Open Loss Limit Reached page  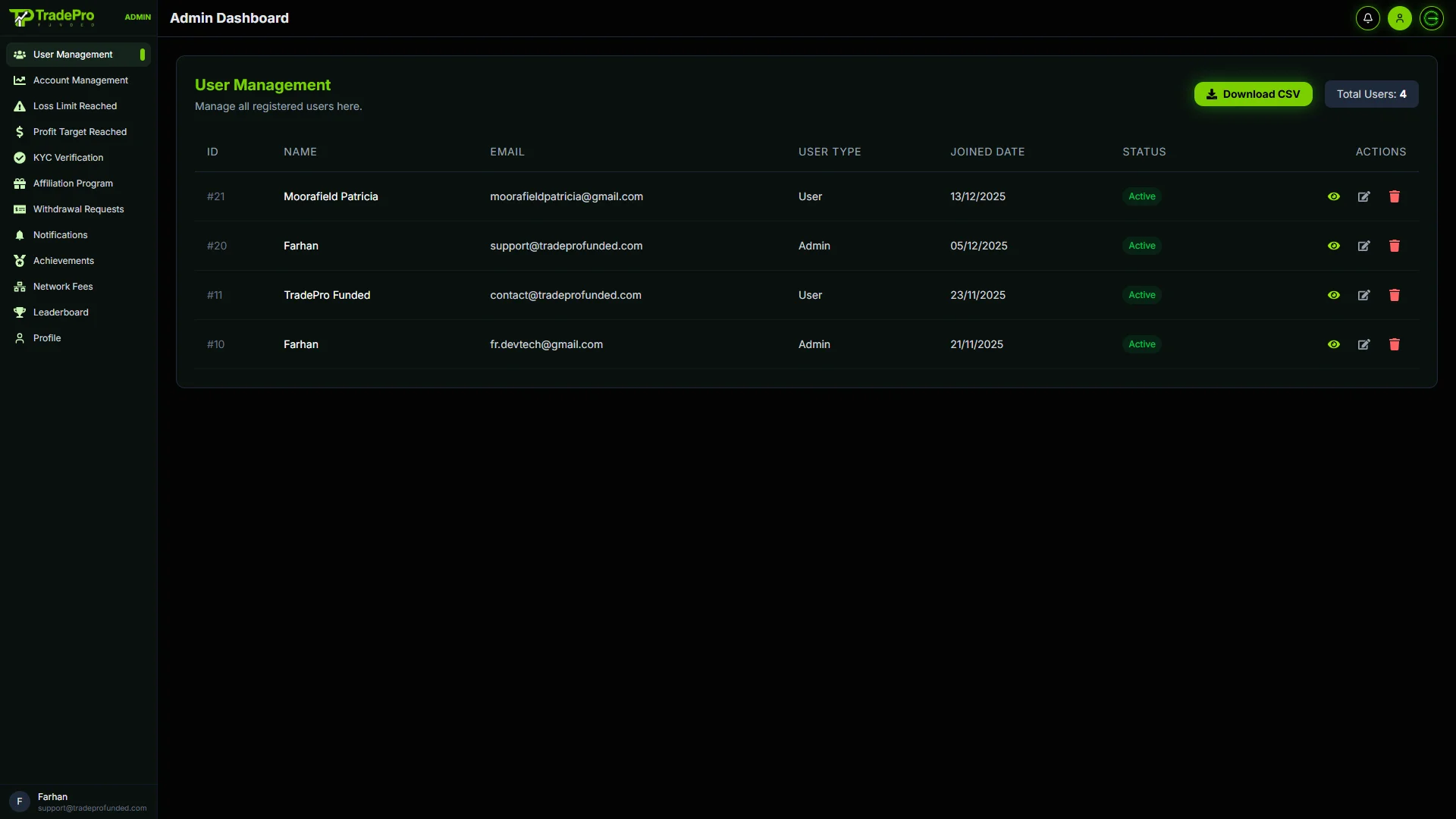tap(78, 106)
